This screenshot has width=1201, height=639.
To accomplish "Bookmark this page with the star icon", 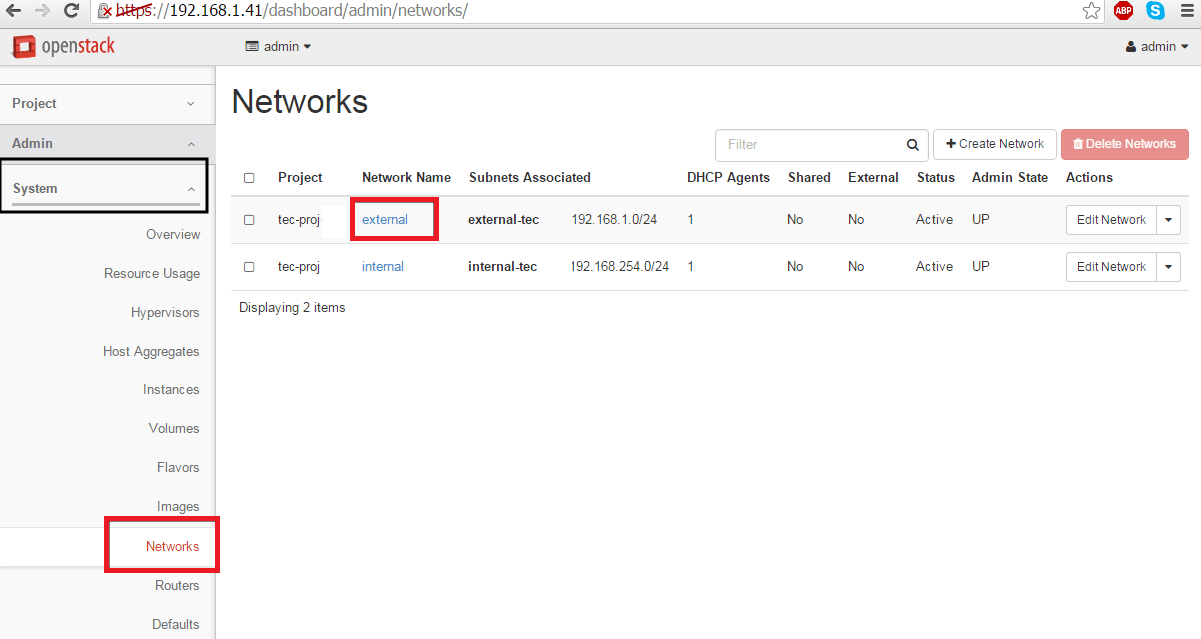I will point(1092,11).
